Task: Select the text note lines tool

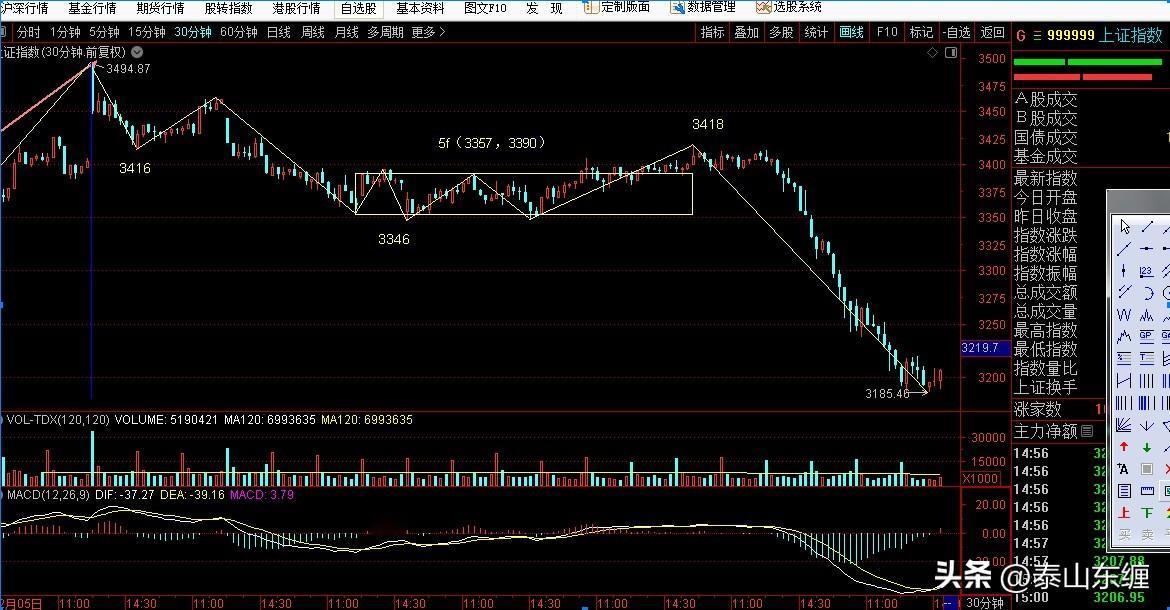Action: pyautogui.click(x=1124, y=491)
